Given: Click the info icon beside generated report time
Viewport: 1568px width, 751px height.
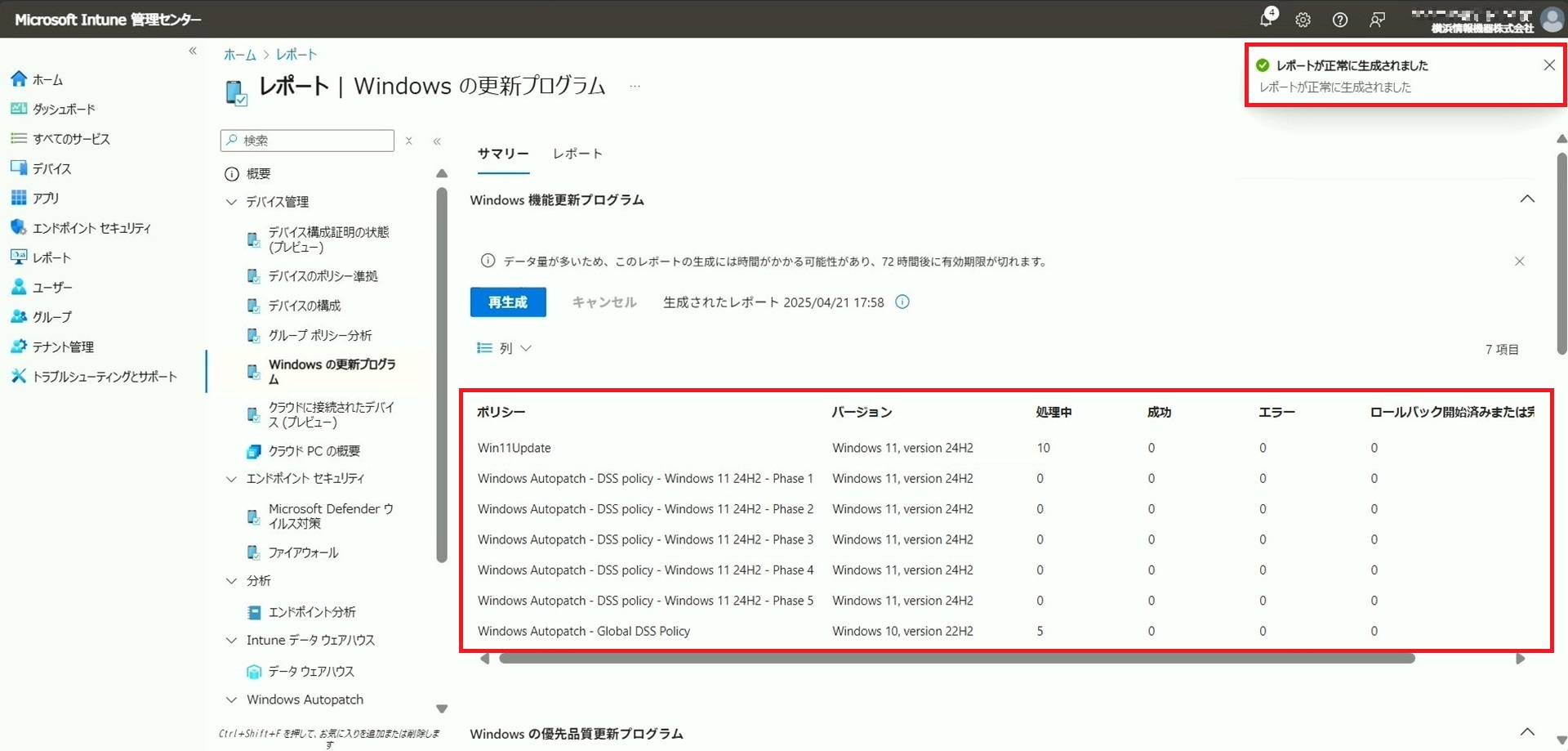Looking at the screenshot, I should tap(902, 302).
